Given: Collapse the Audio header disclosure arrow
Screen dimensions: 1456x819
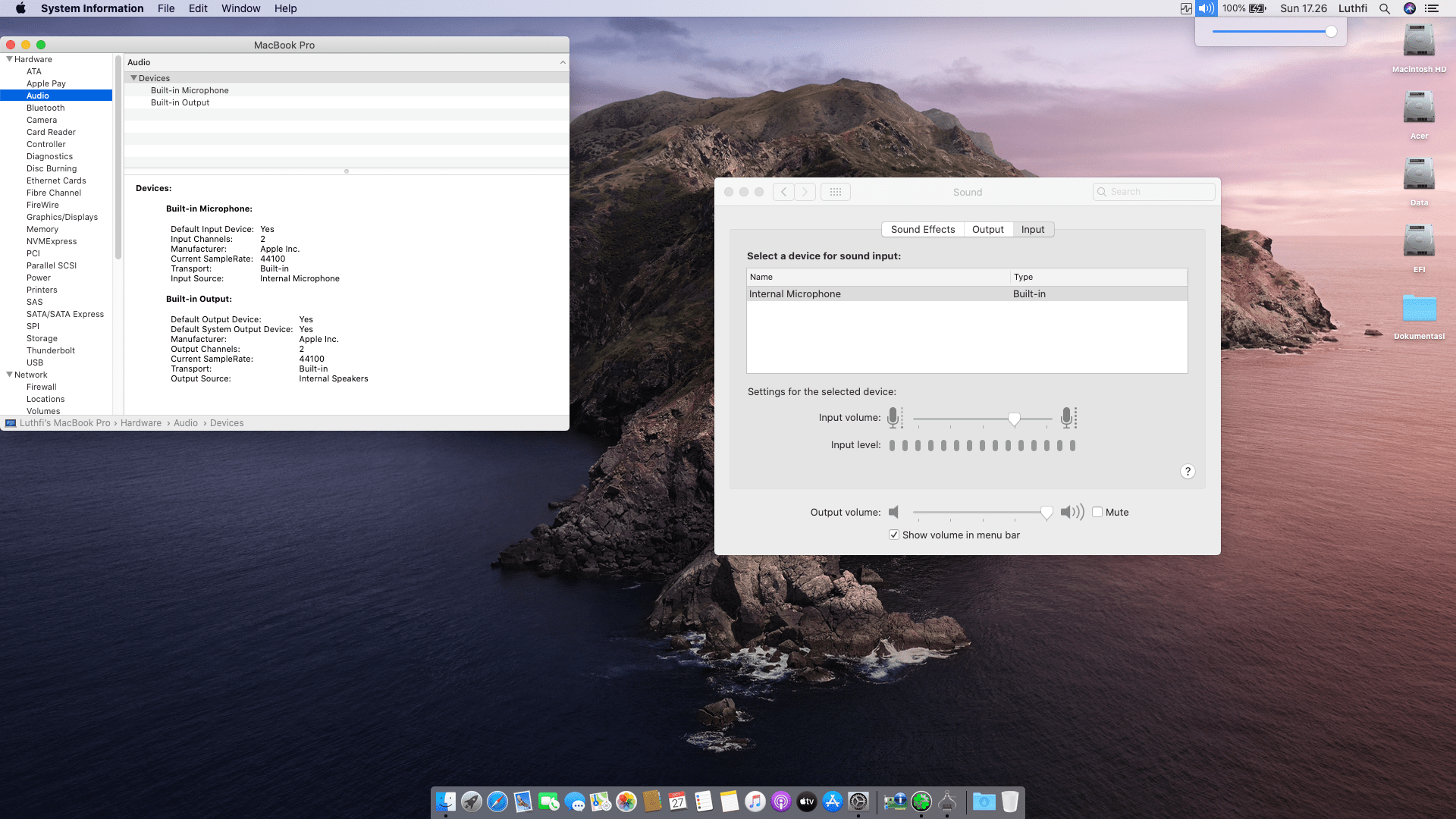Looking at the screenshot, I should click(x=563, y=62).
